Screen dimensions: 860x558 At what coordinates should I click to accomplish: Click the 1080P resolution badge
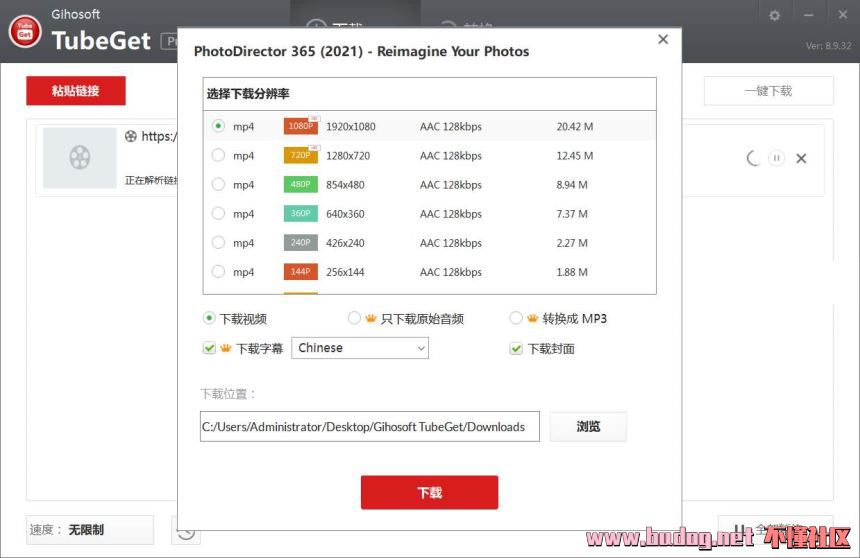click(x=301, y=126)
